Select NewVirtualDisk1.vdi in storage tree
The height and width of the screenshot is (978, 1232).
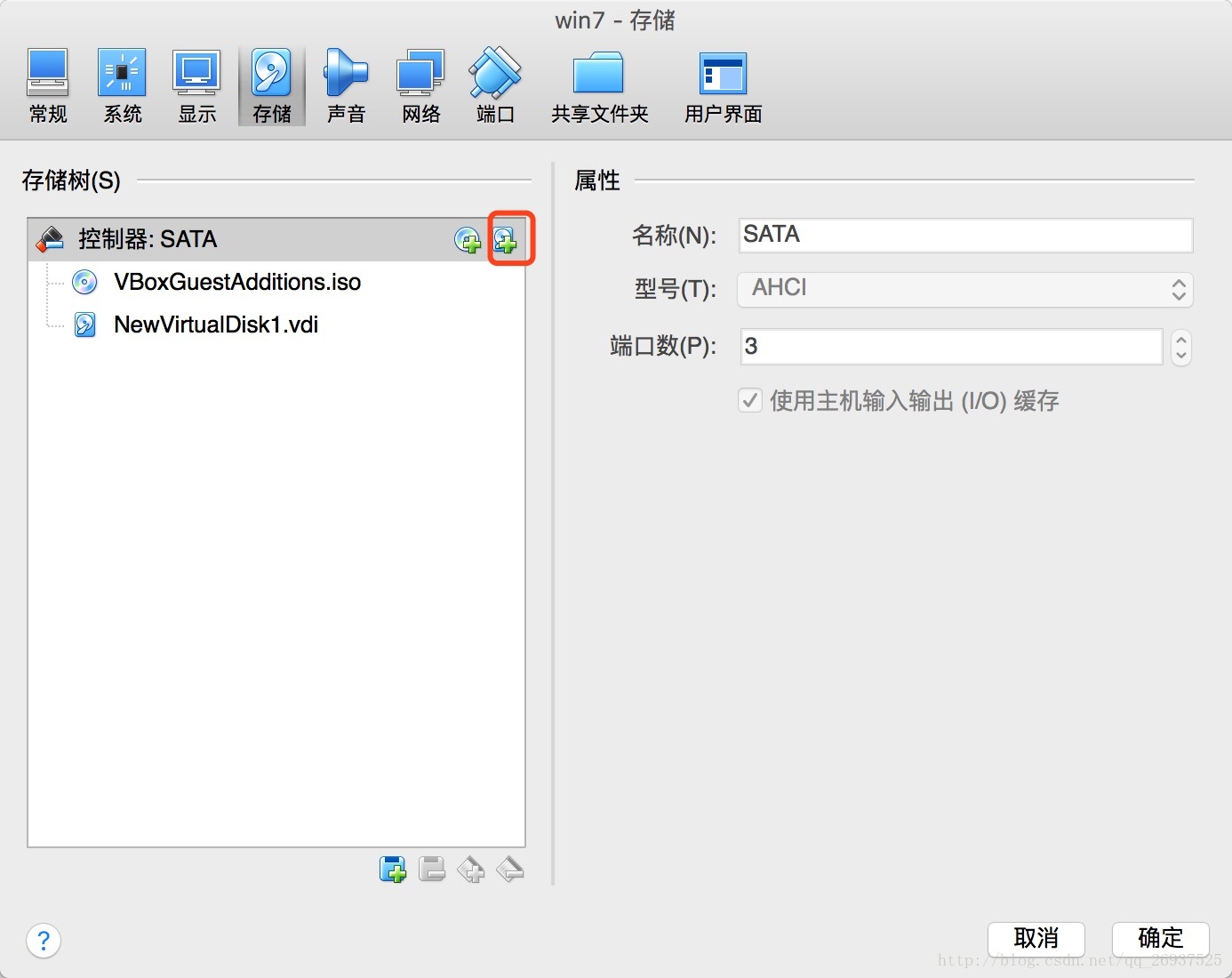(216, 325)
